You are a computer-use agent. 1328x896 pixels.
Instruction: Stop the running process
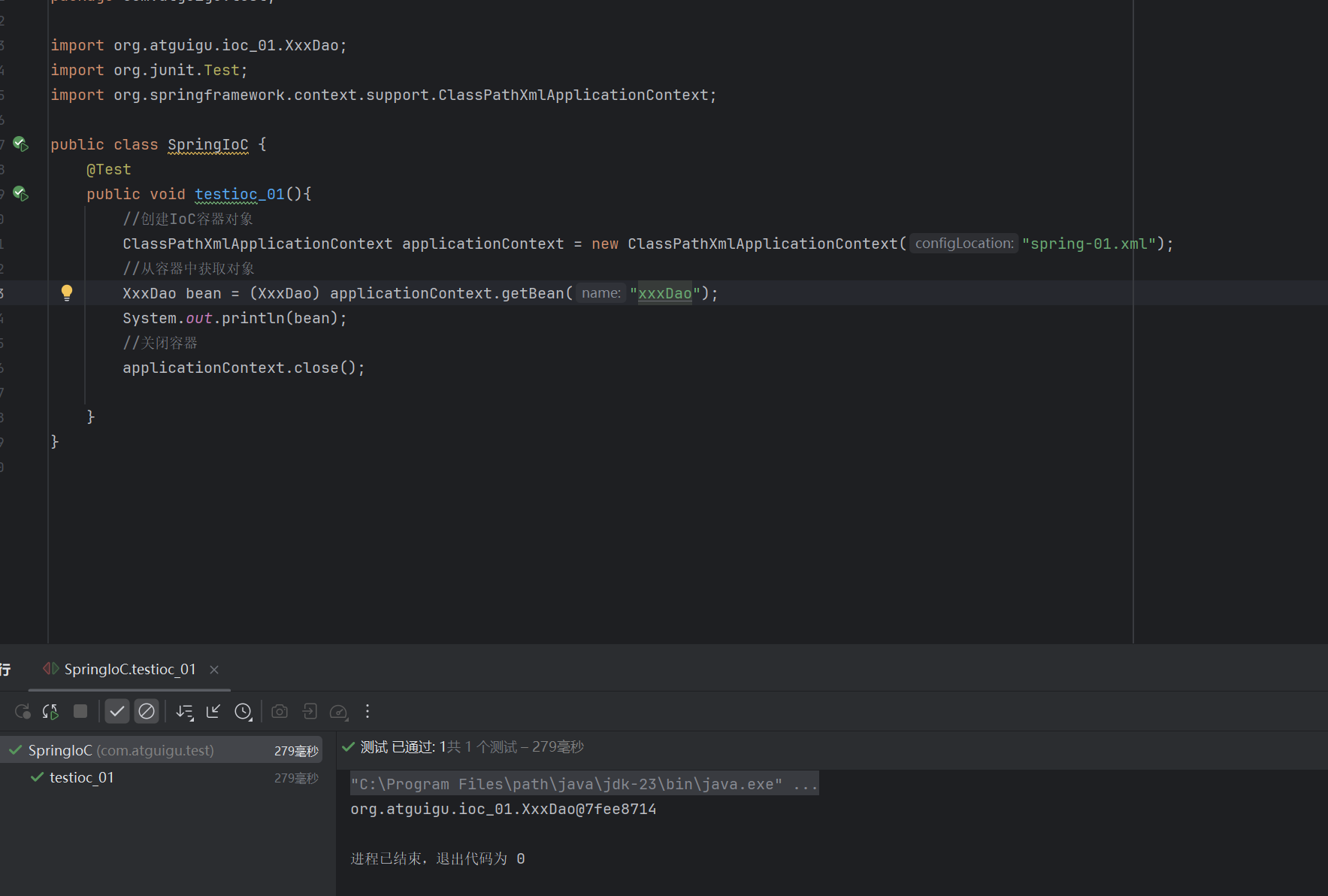click(x=80, y=711)
